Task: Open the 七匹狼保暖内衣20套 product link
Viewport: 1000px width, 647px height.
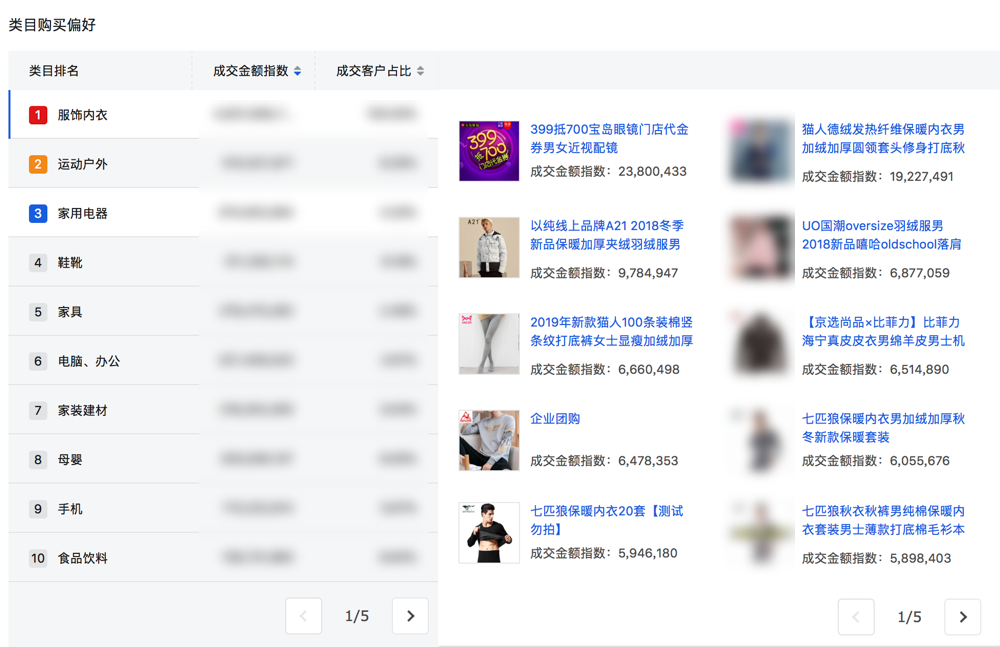Action: pos(607,520)
